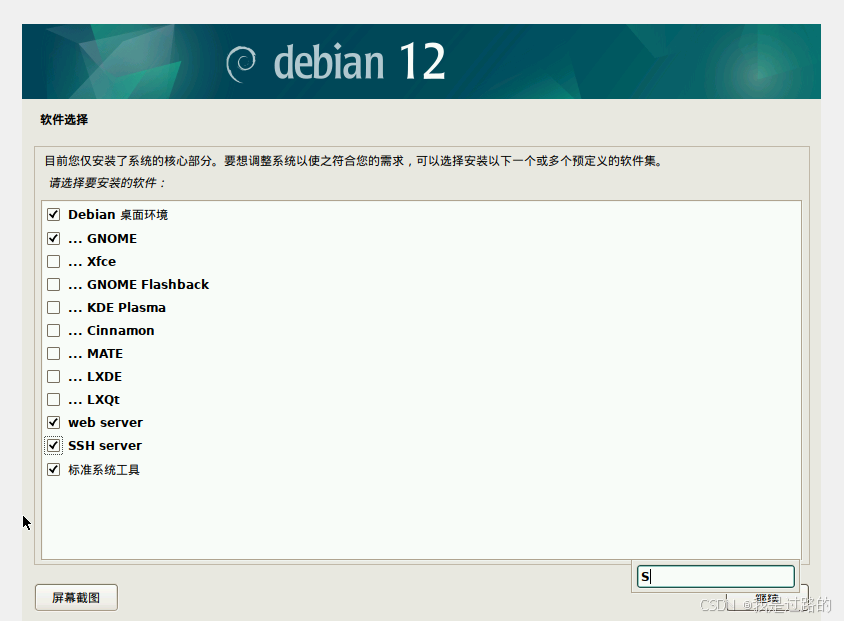Uncheck the 标准系统工具 checkbox

pos(53,469)
